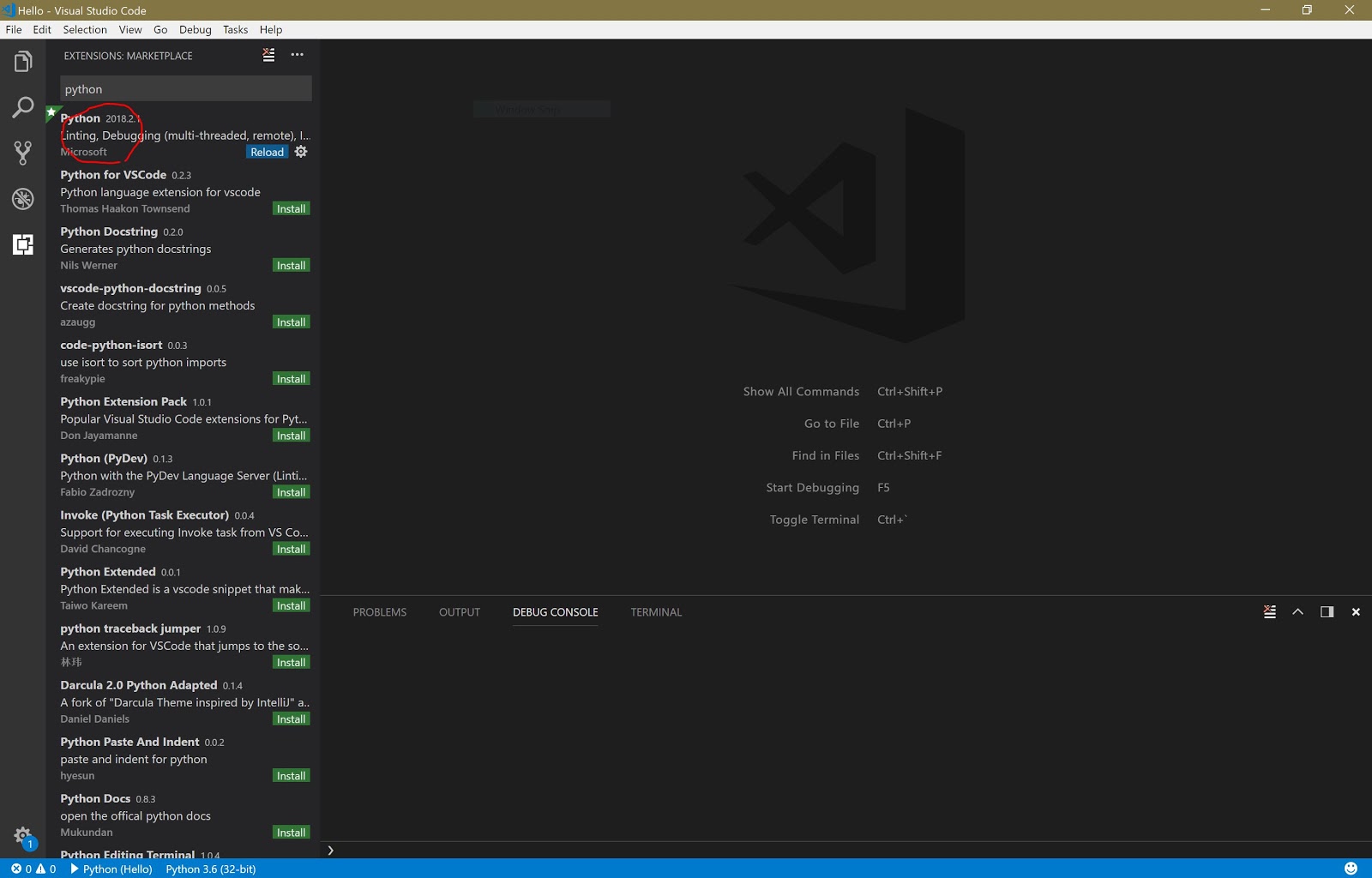Switch to the Problems tab
This screenshot has width=1372, height=878.
click(x=380, y=612)
